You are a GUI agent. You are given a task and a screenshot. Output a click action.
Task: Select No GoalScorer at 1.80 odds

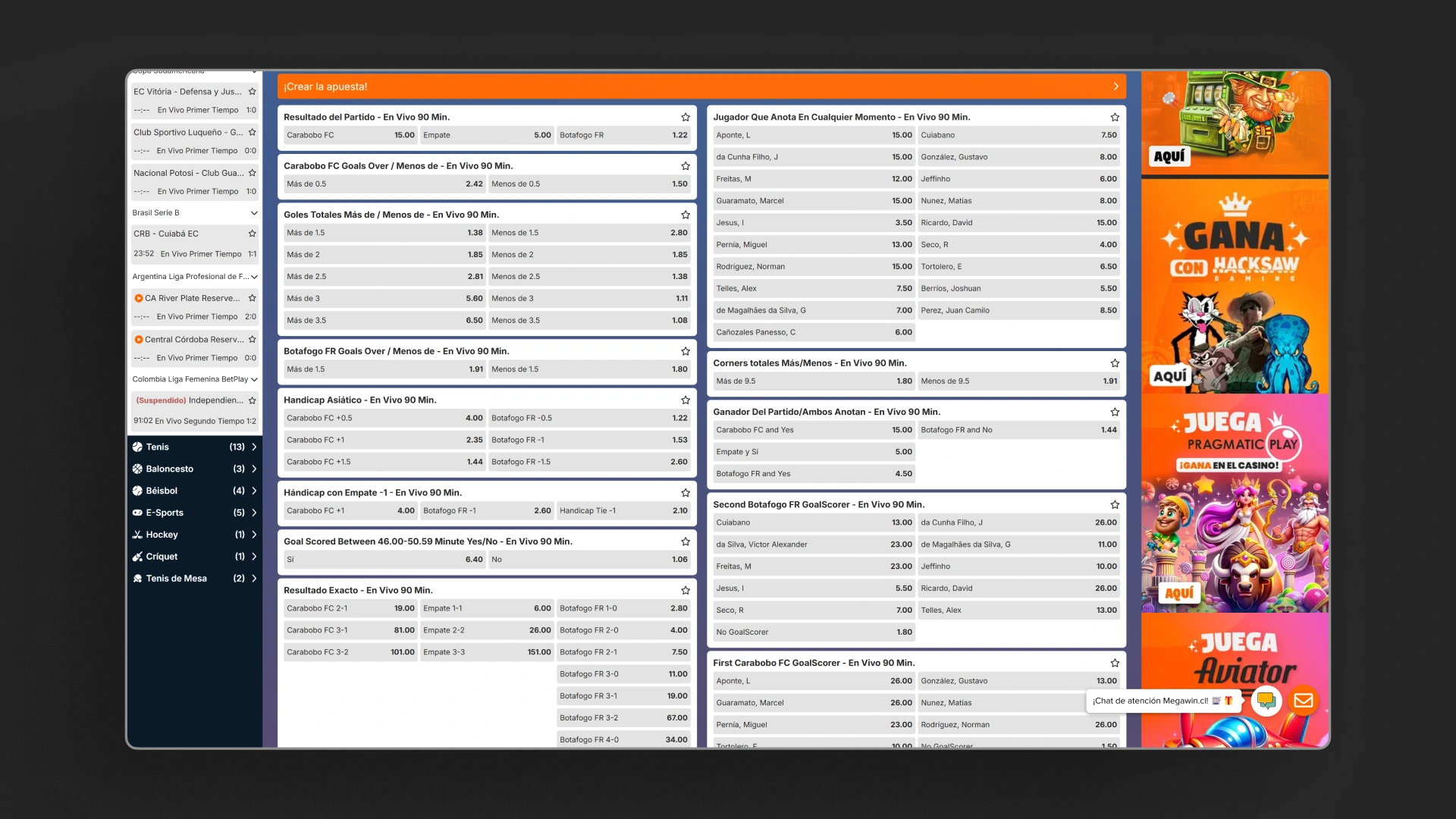[x=814, y=632]
